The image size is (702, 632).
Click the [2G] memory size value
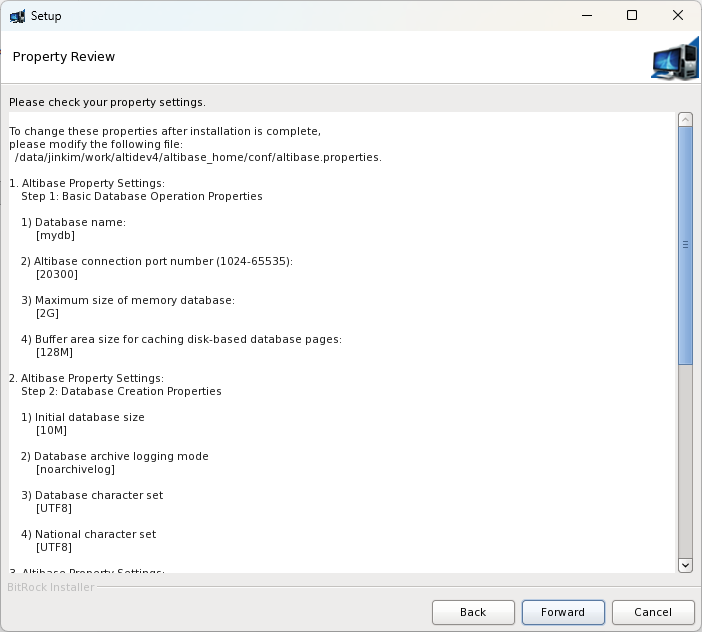point(48,313)
